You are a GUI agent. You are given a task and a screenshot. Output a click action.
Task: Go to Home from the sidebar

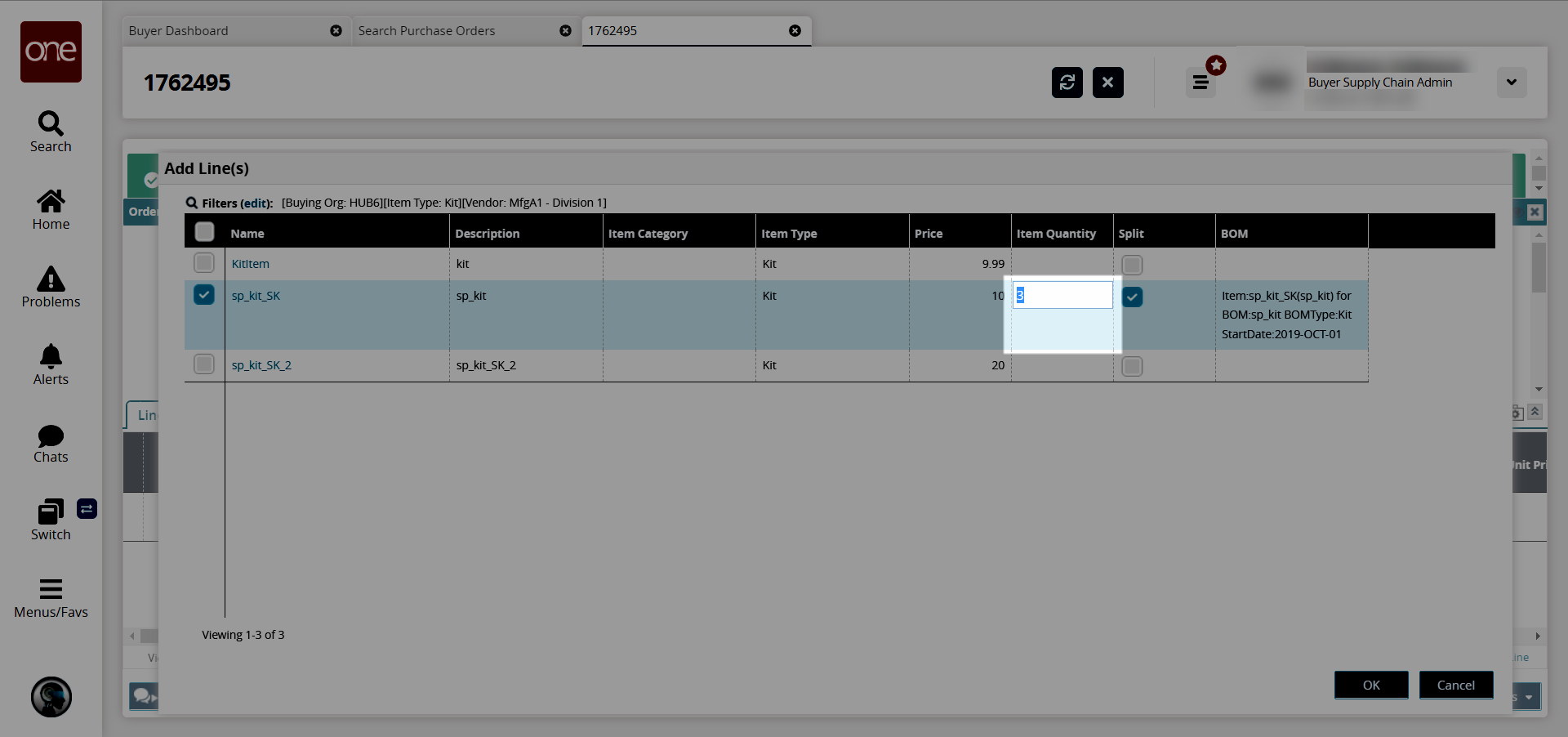[x=51, y=210]
